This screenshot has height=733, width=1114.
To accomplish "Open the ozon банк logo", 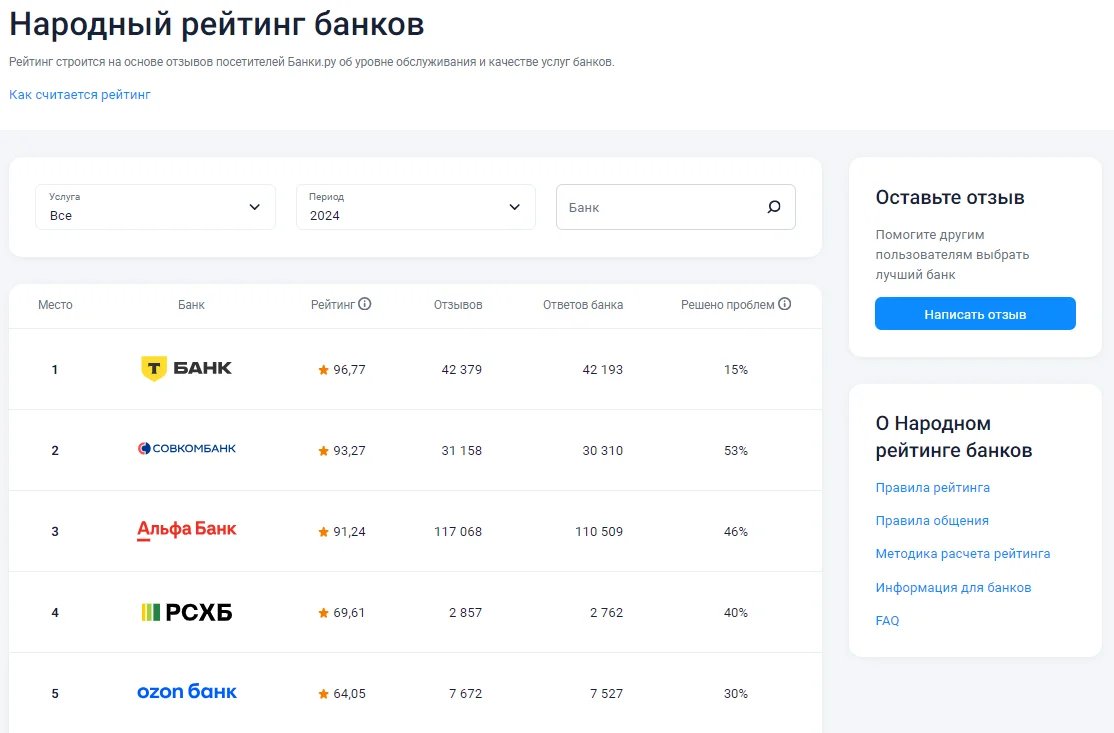I will point(187,692).
